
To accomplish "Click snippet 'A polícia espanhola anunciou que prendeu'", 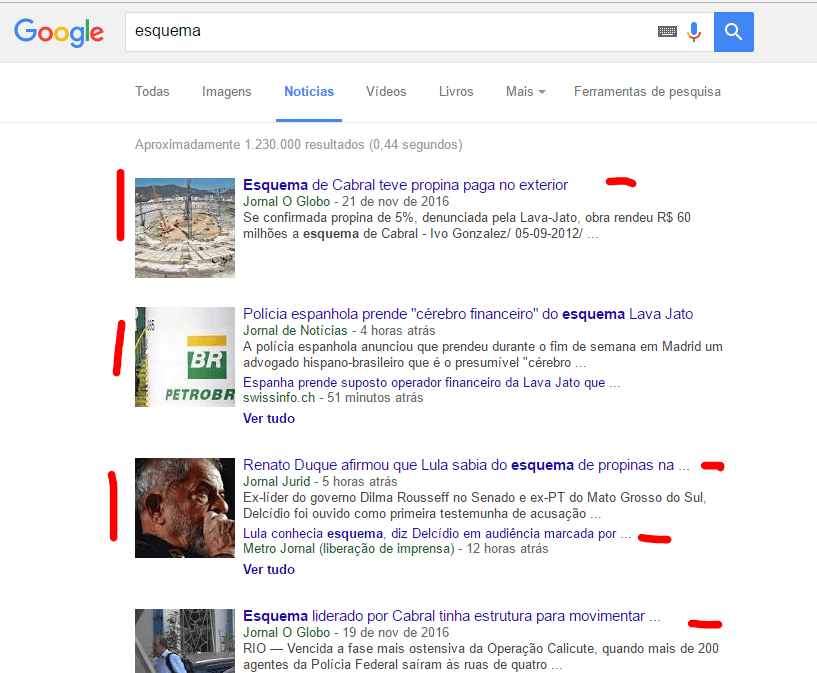I will pos(482,355).
